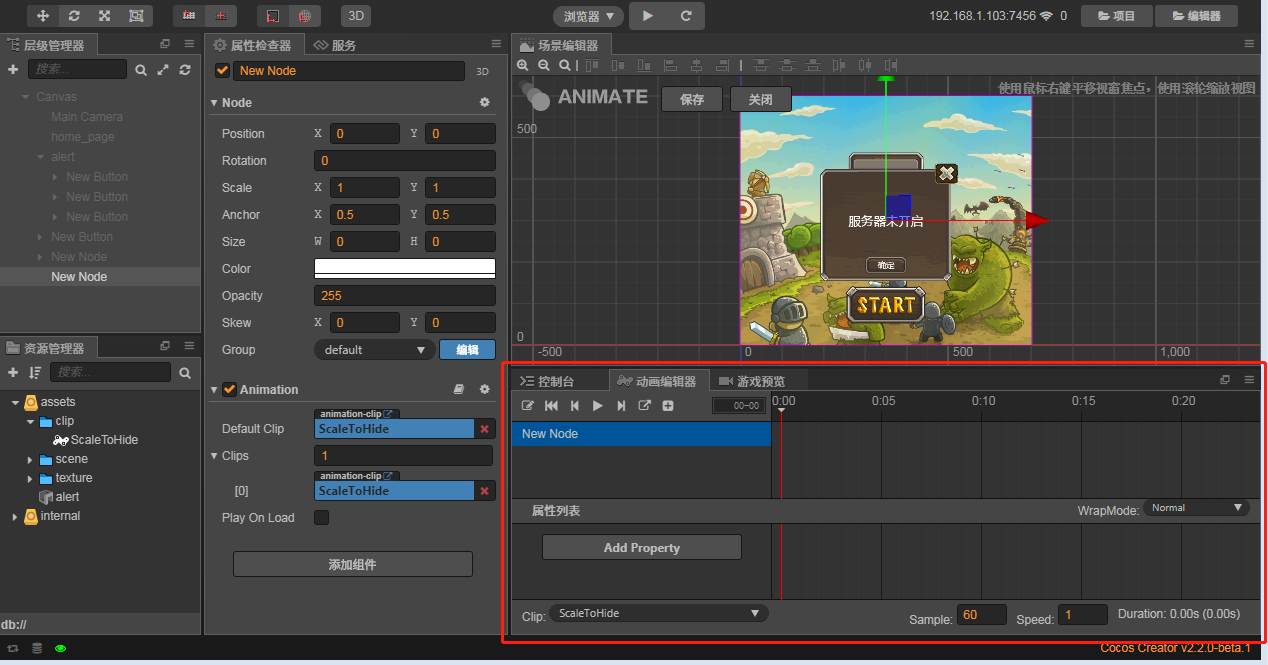Click zoom in icon in scene editor

click(522, 65)
